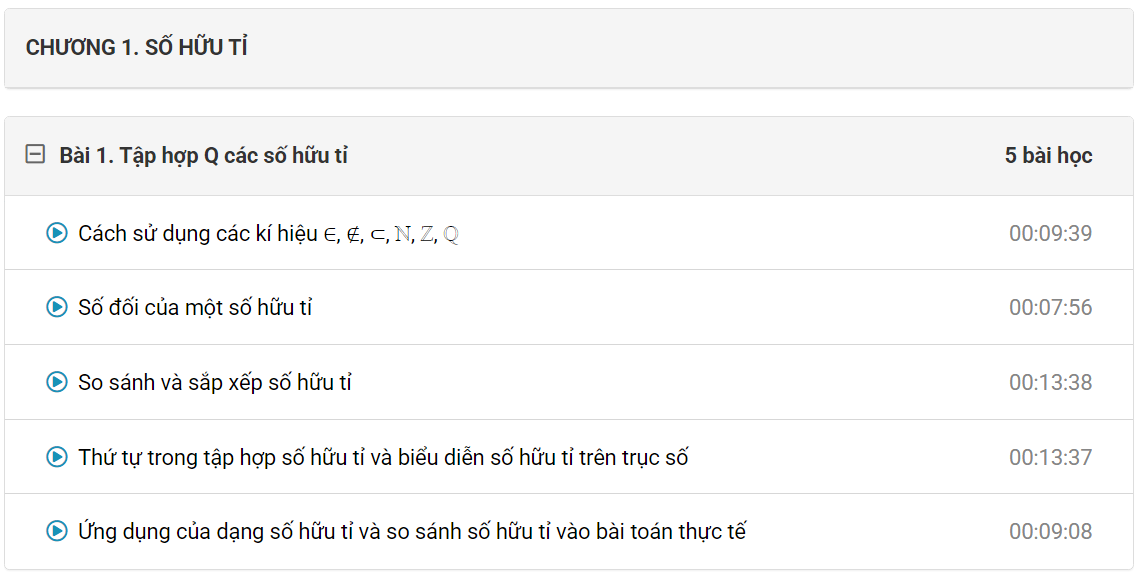Viewport: 1141px width, 576px height.
Task: Click play icon next to "Số đối của một số hữu tỉ"
Action: (x=57, y=307)
